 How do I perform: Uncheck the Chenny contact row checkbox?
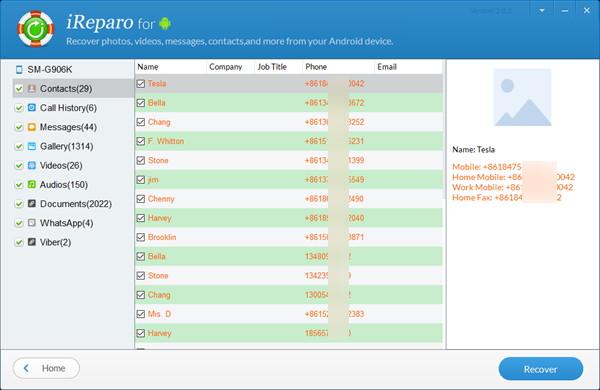tap(141, 199)
